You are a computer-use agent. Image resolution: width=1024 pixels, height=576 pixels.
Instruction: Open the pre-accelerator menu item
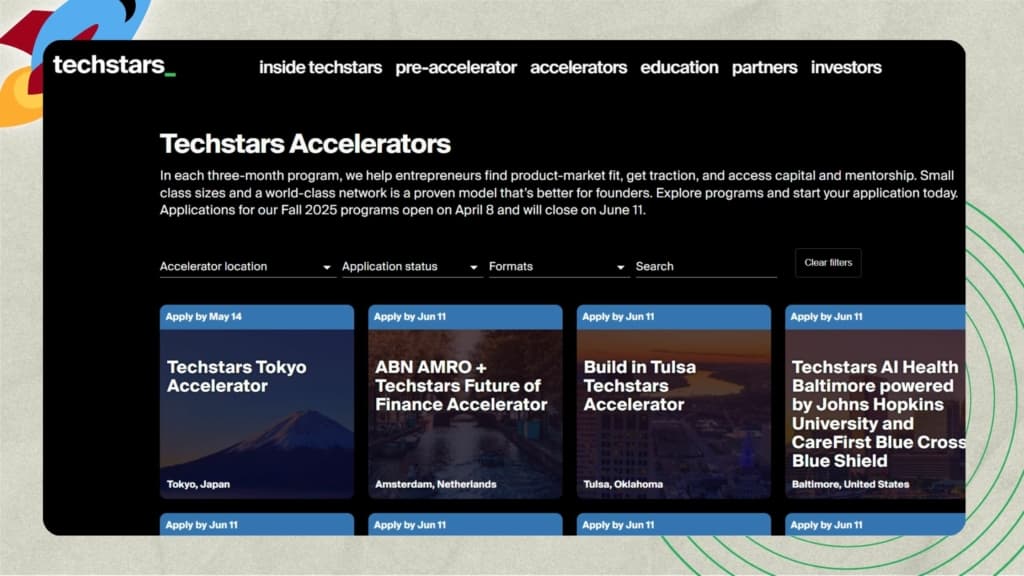(x=456, y=67)
